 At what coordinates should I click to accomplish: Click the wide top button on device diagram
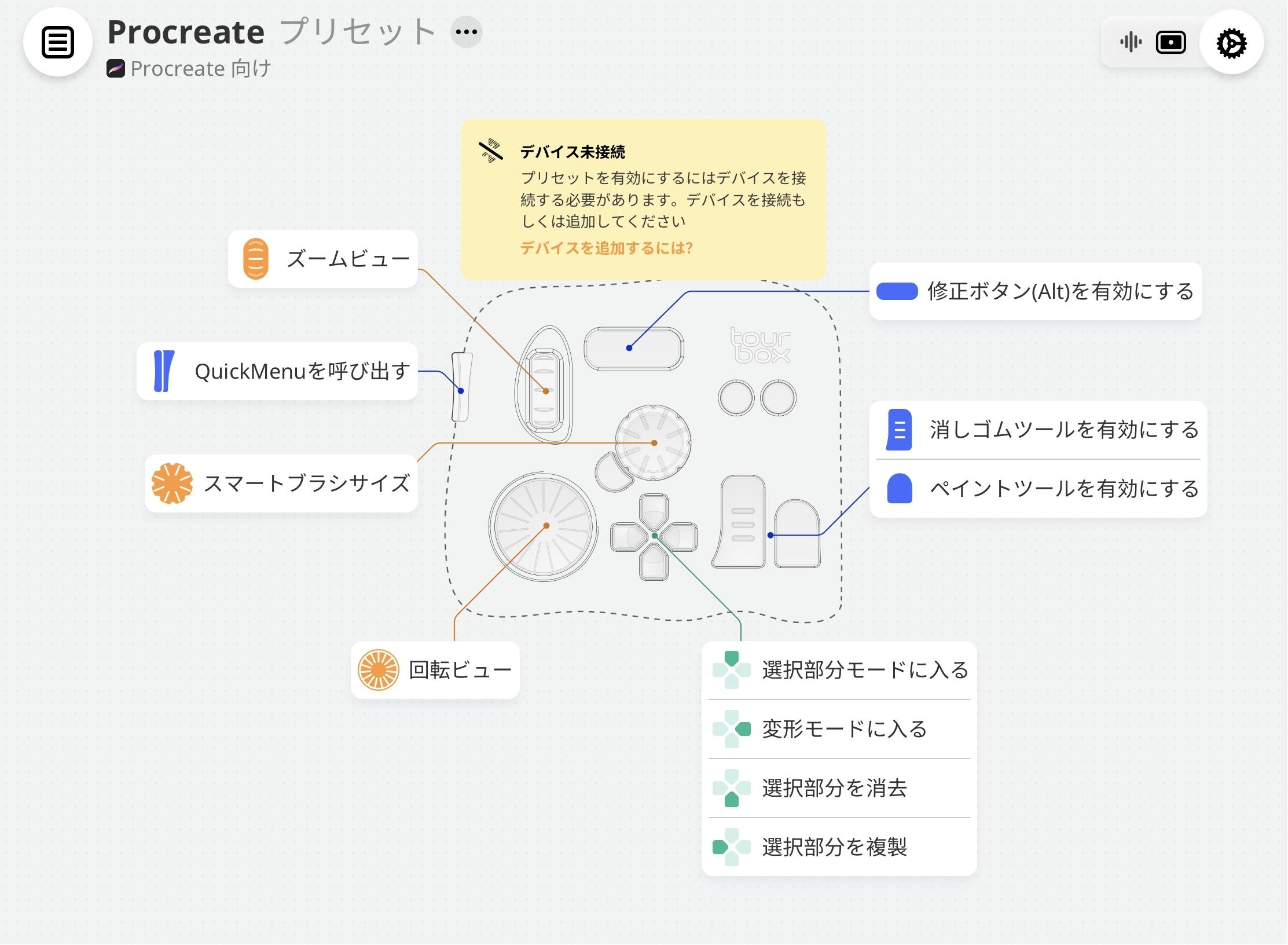634,348
